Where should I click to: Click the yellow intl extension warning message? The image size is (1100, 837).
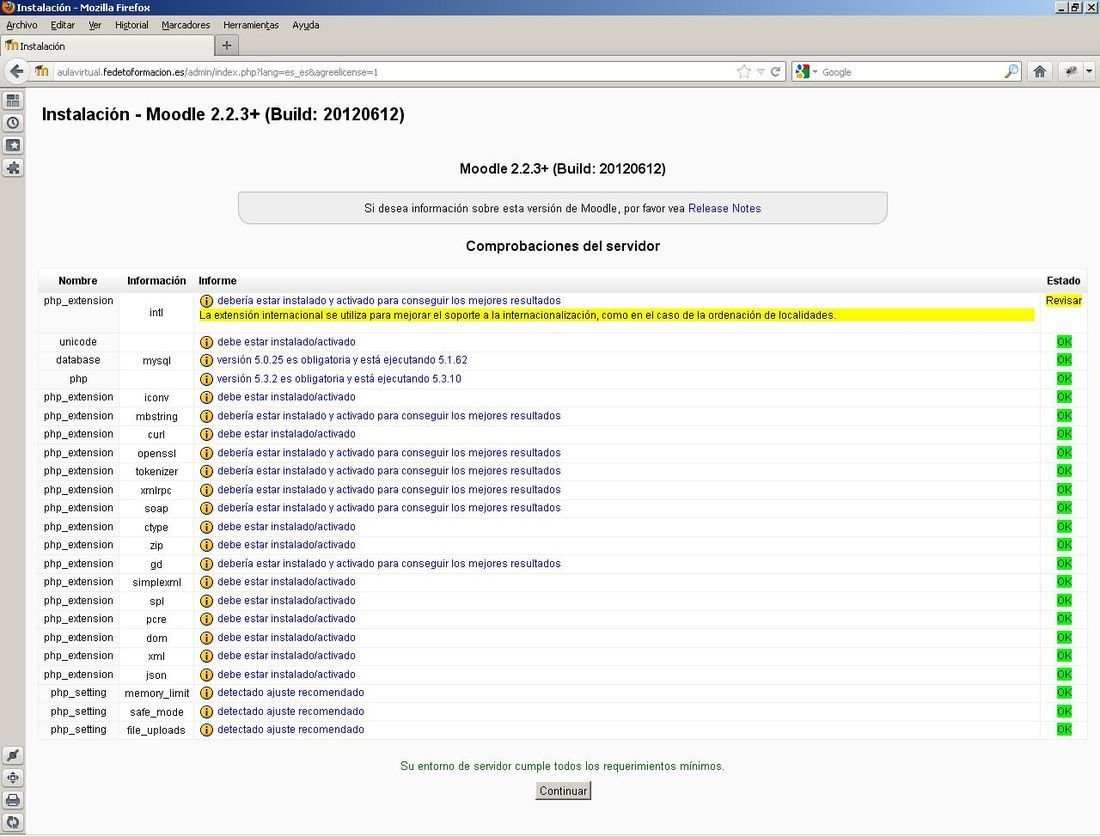click(617, 316)
